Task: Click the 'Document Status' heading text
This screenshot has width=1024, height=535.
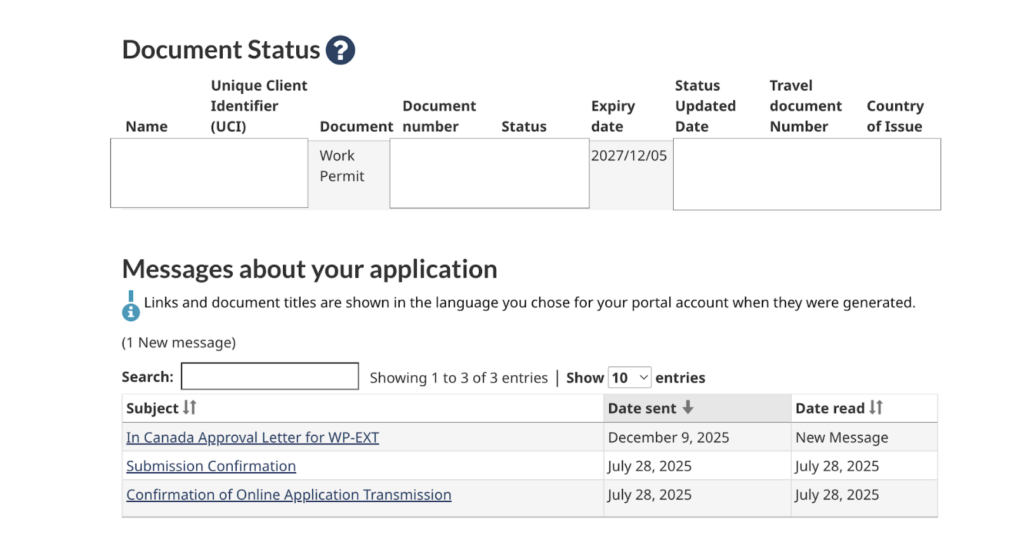Action: [221, 50]
